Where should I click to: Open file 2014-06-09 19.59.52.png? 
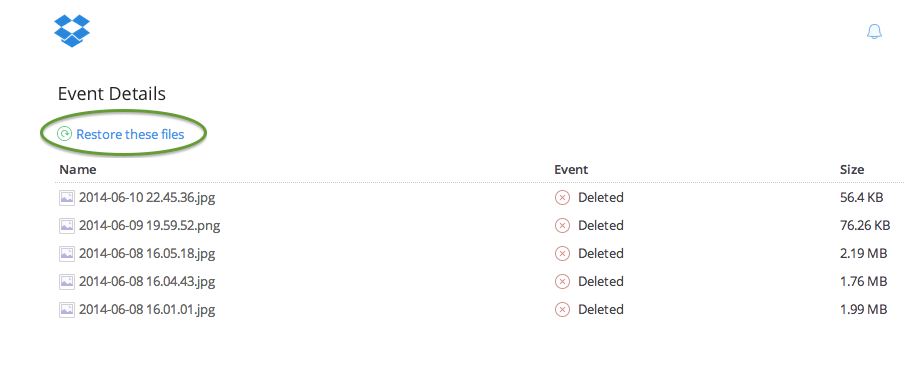click(x=149, y=225)
